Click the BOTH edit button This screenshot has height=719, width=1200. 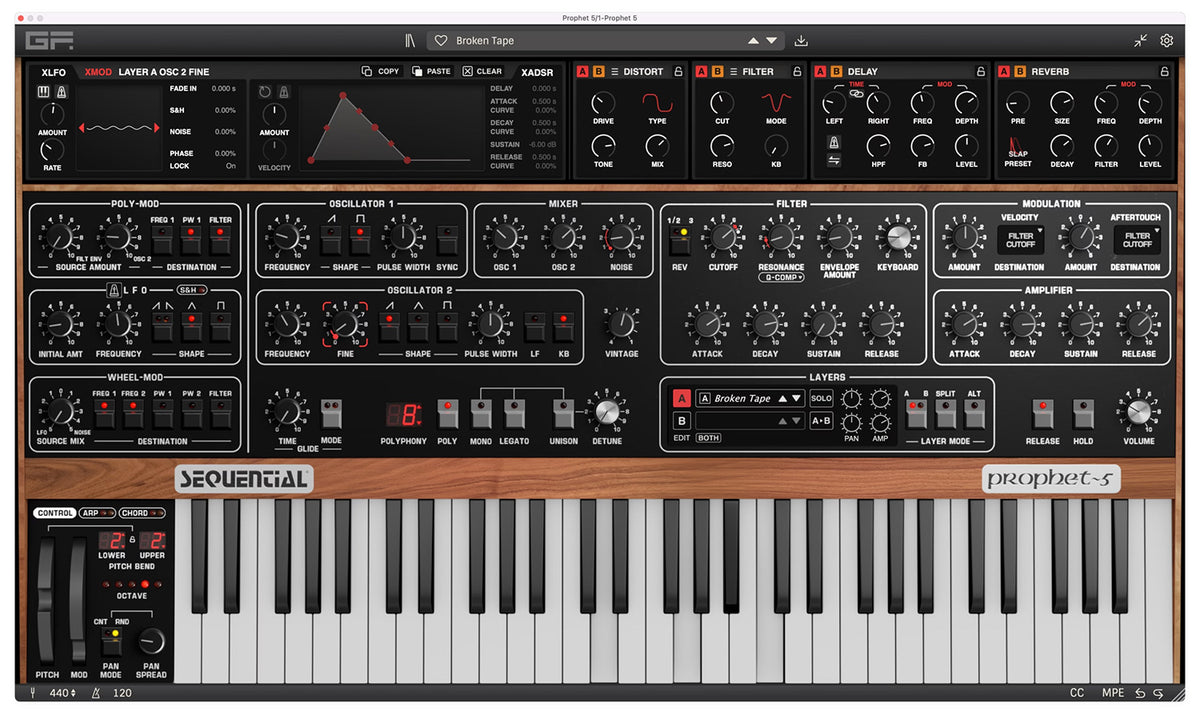(708, 438)
